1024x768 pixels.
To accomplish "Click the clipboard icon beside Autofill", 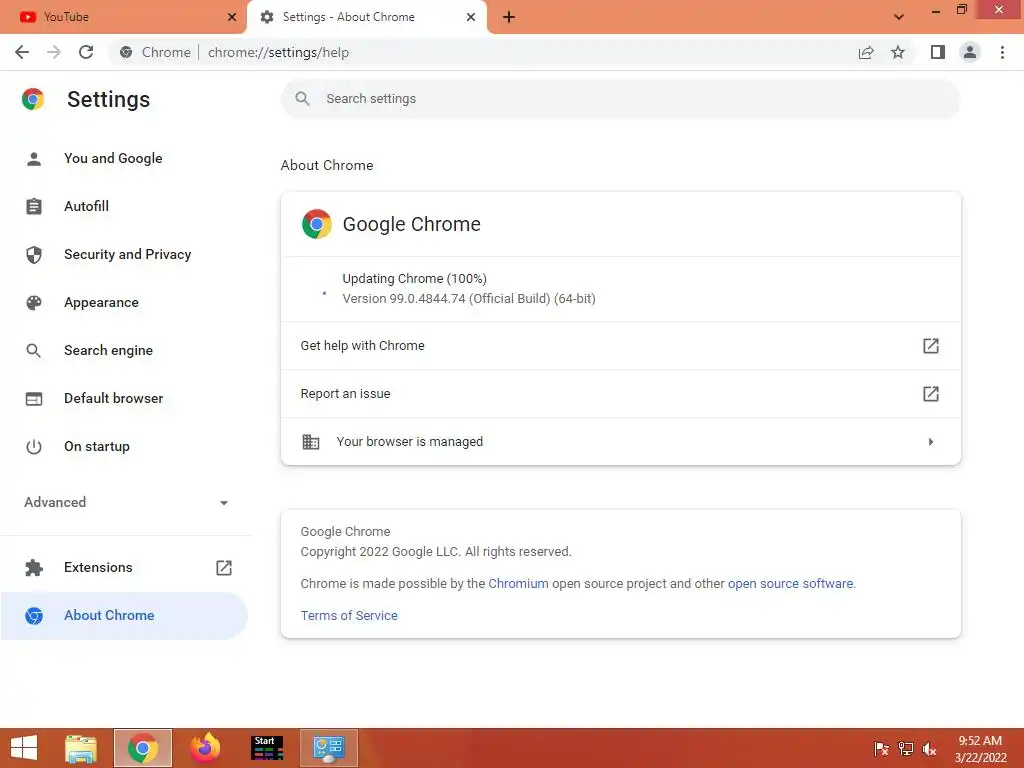I will [34, 206].
